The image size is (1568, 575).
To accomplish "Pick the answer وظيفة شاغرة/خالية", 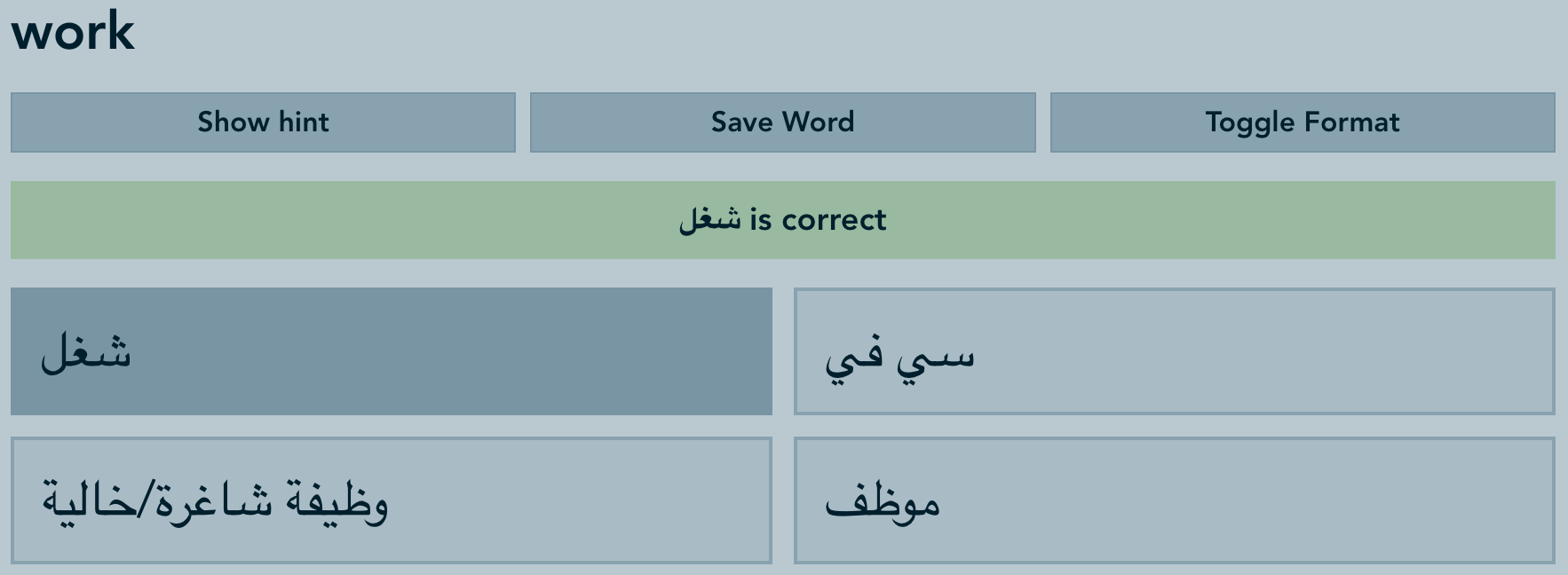I will (391, 500).
